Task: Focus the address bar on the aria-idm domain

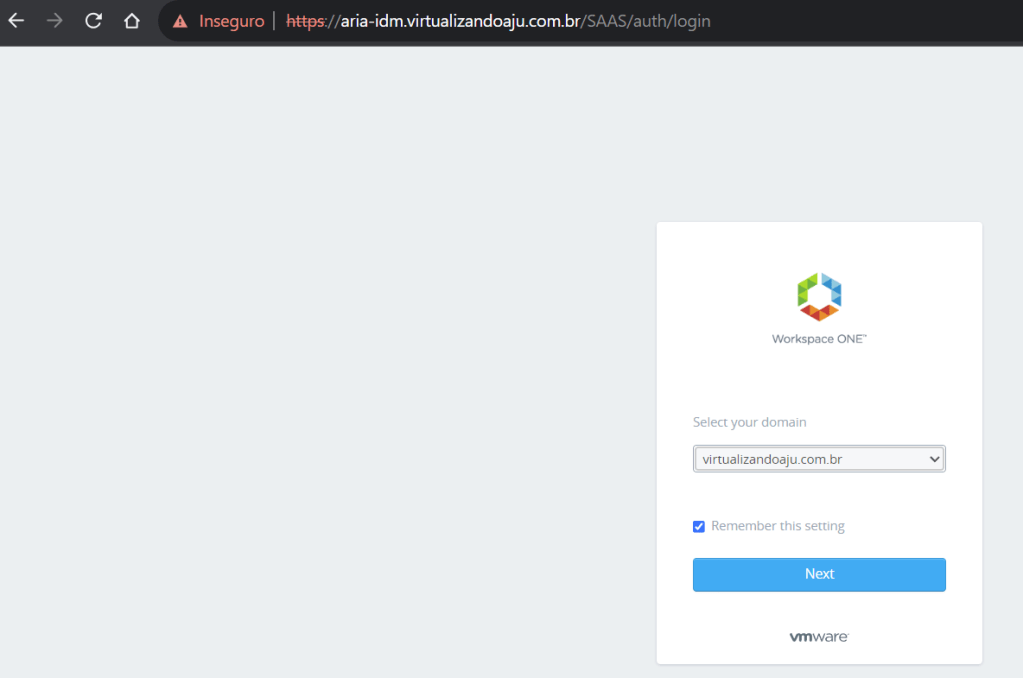Action: click(462, 21)
